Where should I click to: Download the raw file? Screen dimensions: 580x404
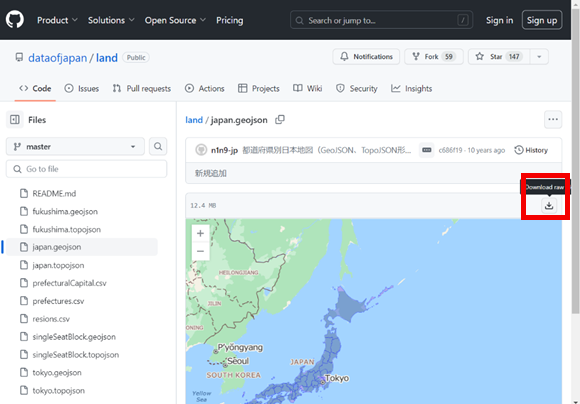click(549, 205)
